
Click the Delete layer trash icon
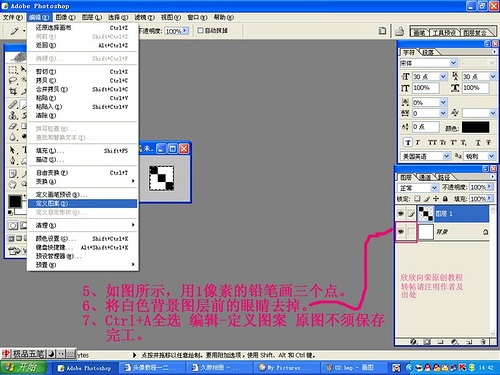point(483,342)
